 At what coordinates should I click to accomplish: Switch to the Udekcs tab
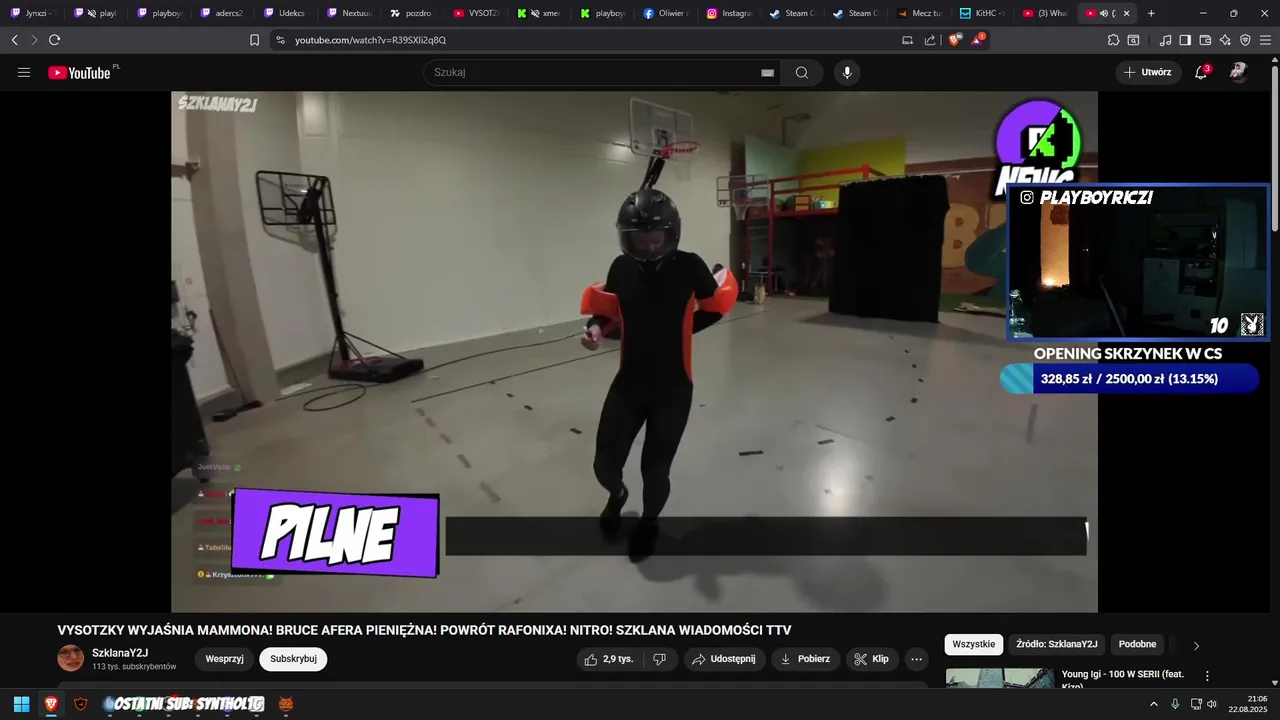285,13
